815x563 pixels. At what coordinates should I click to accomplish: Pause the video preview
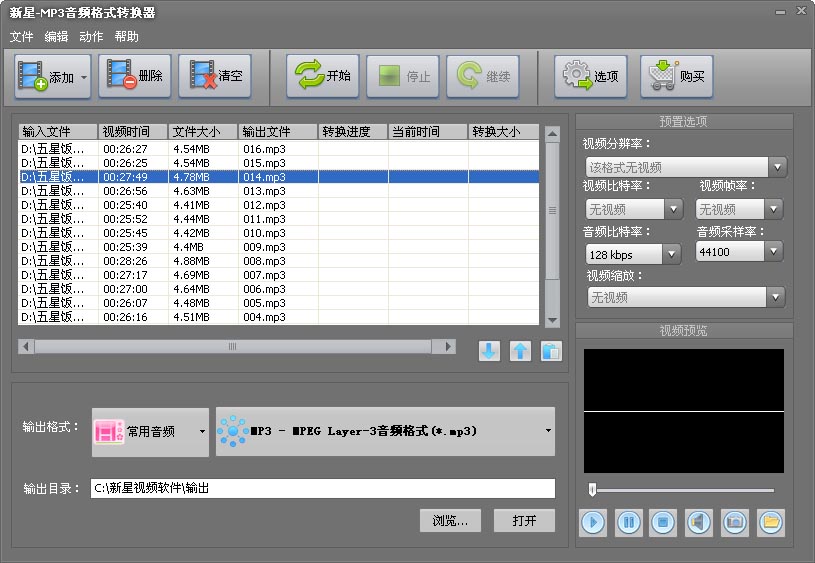pyautogui.click(x=628, y=522)
